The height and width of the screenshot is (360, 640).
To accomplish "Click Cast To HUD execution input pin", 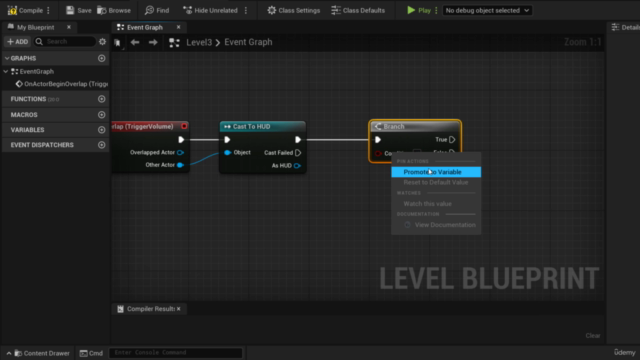I will pyautogui.click(x=227, y=140).
